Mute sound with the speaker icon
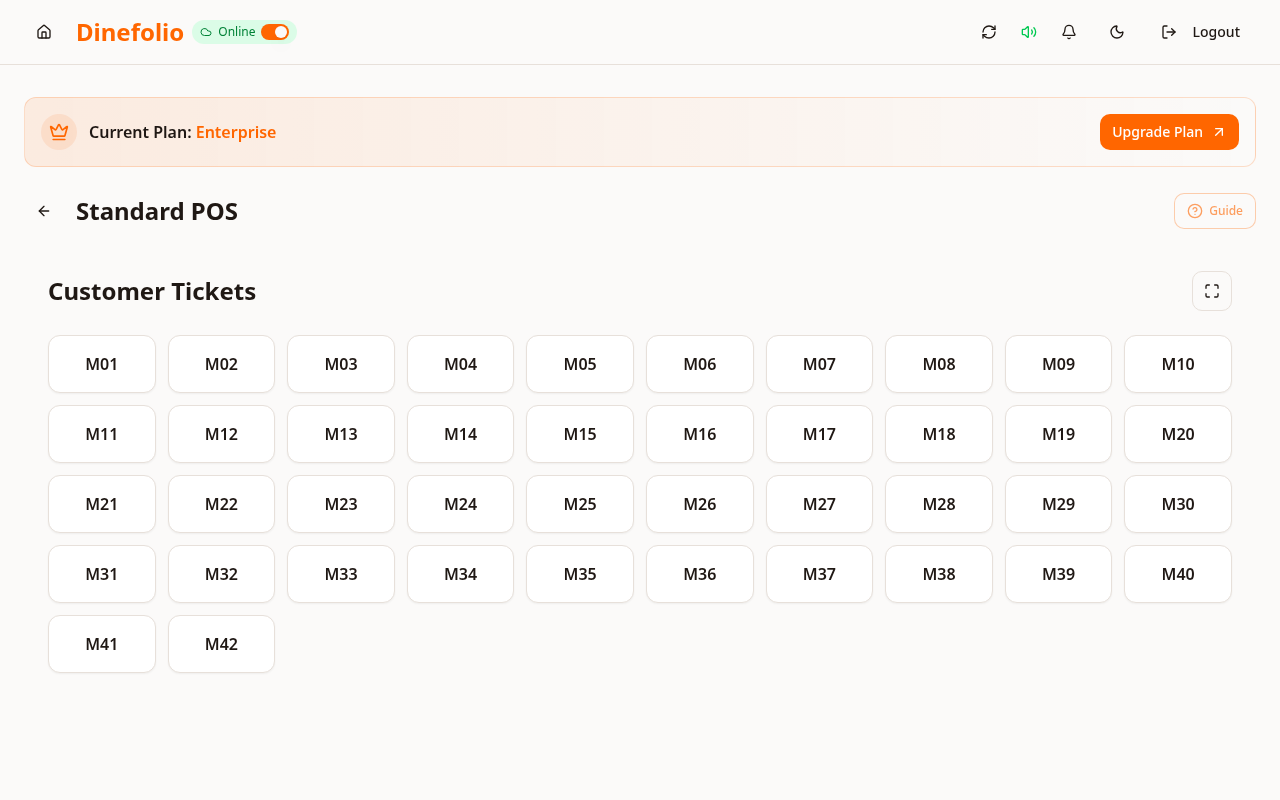This screenshot has width=1280, height=800. pos(1029,32)
